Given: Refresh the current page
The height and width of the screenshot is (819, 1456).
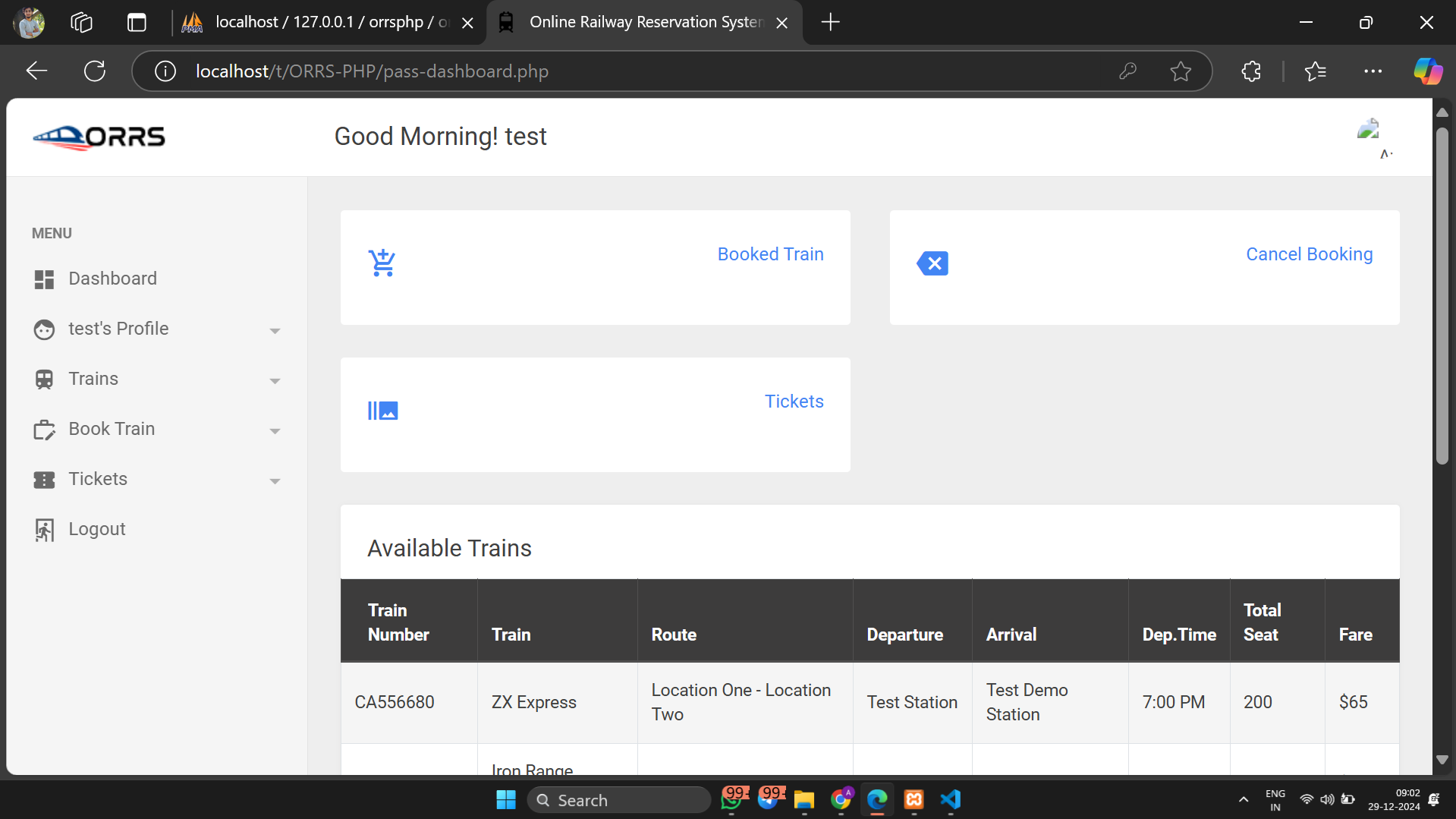Looking at the screenshot, I should point(95,71).
